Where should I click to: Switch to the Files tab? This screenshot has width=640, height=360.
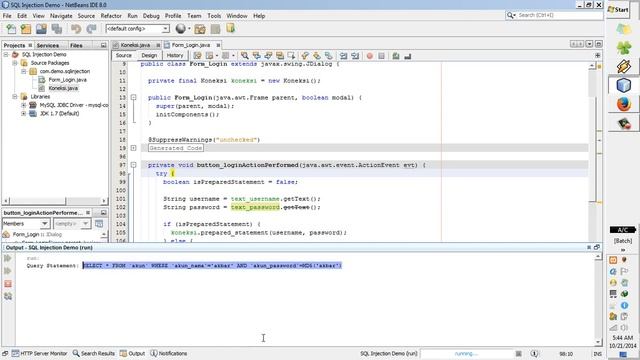tap(76, 45)
